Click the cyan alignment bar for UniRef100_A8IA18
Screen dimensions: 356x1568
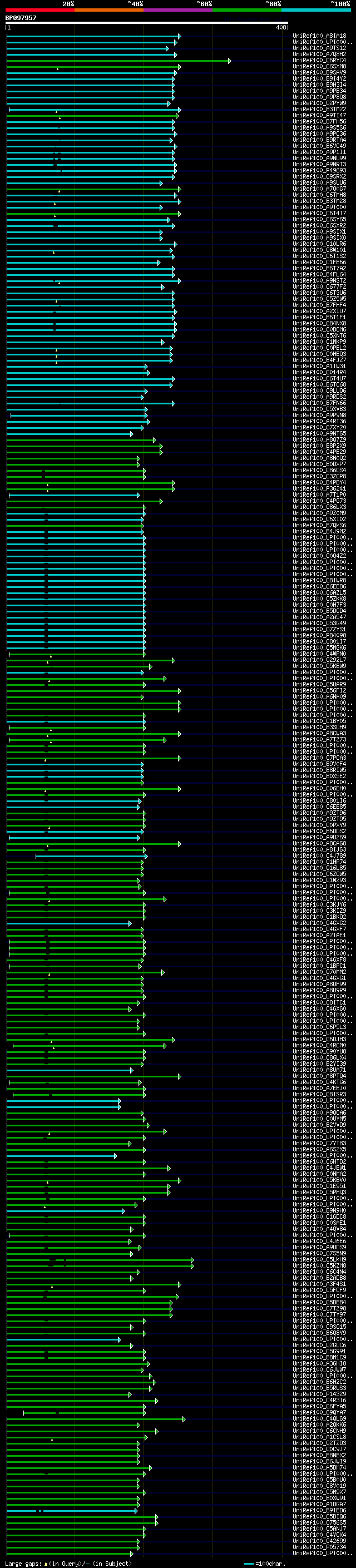point(93,36)
